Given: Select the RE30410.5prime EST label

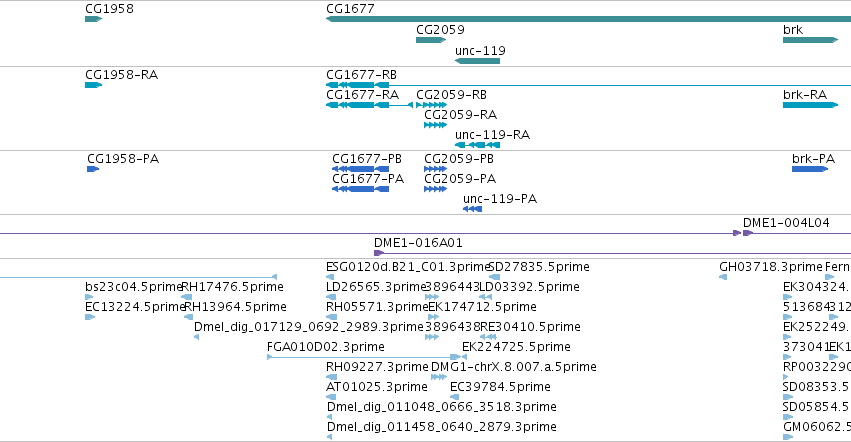Looking at the screenshot, I should point(530,327).
